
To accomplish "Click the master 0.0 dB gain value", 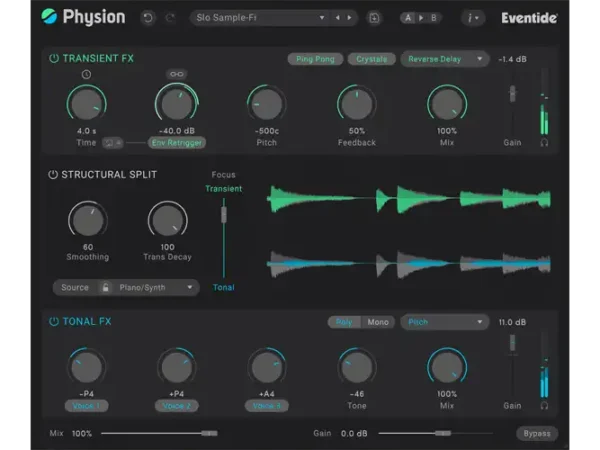I will coord(354,434).
